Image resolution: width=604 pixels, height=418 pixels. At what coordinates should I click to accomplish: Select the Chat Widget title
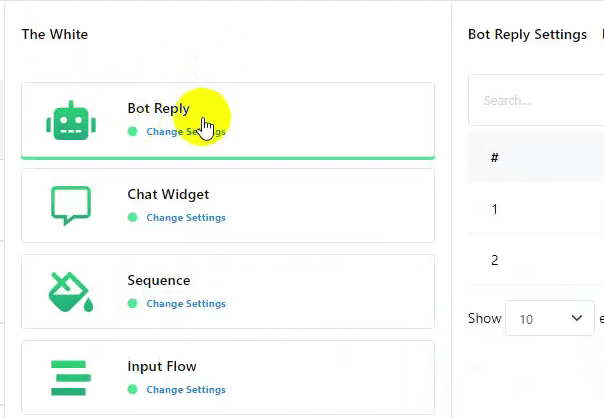(168, 195)
